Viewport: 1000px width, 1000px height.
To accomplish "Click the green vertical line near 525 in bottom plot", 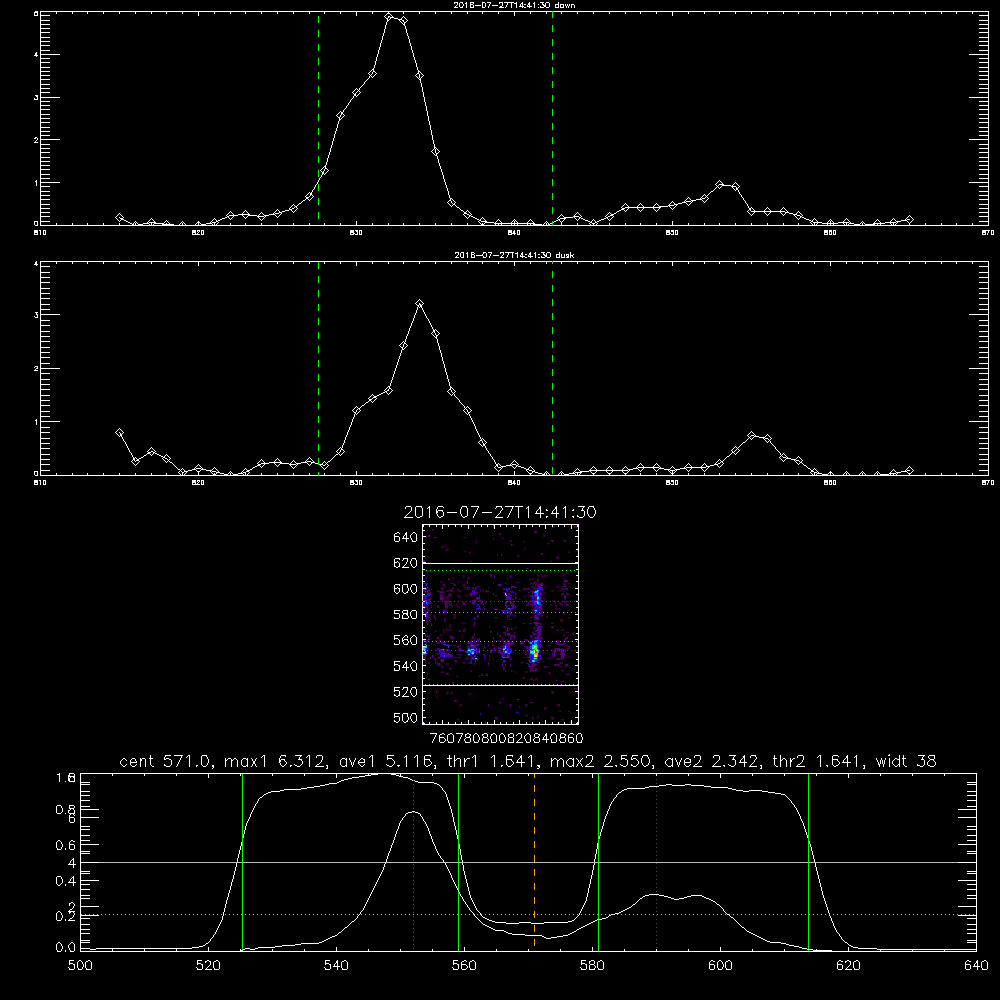I will [x=242, y=862].
